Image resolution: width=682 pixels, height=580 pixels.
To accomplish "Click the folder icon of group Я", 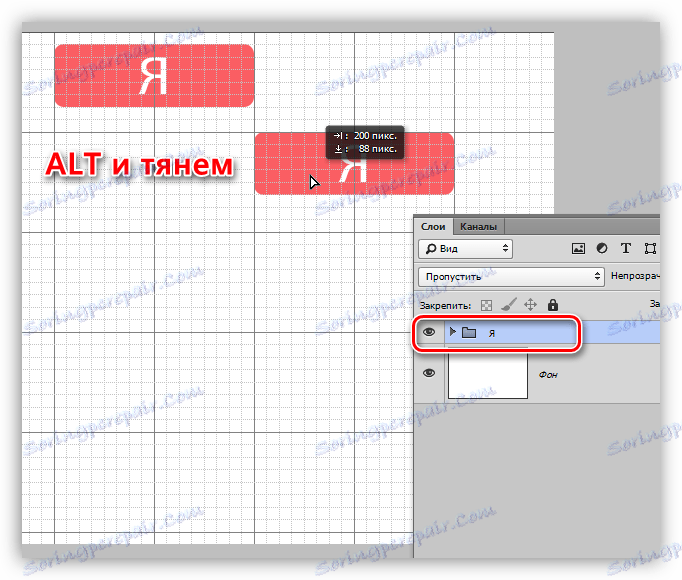I will 469,333.
